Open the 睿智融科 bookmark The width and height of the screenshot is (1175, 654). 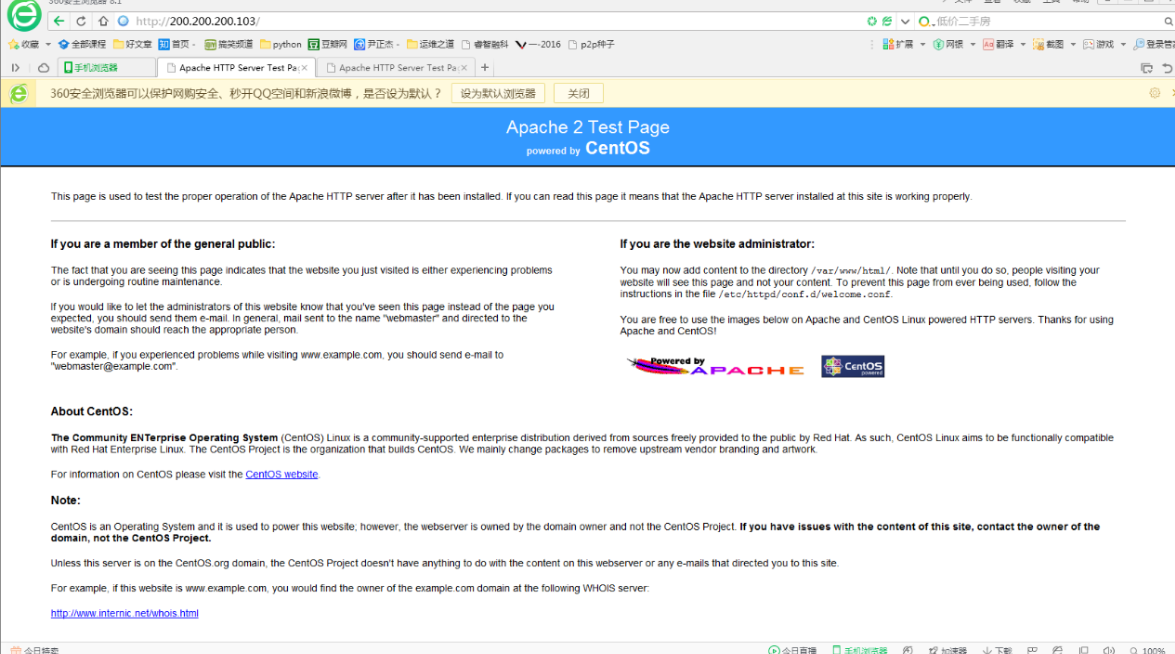[x=485, y=44]
